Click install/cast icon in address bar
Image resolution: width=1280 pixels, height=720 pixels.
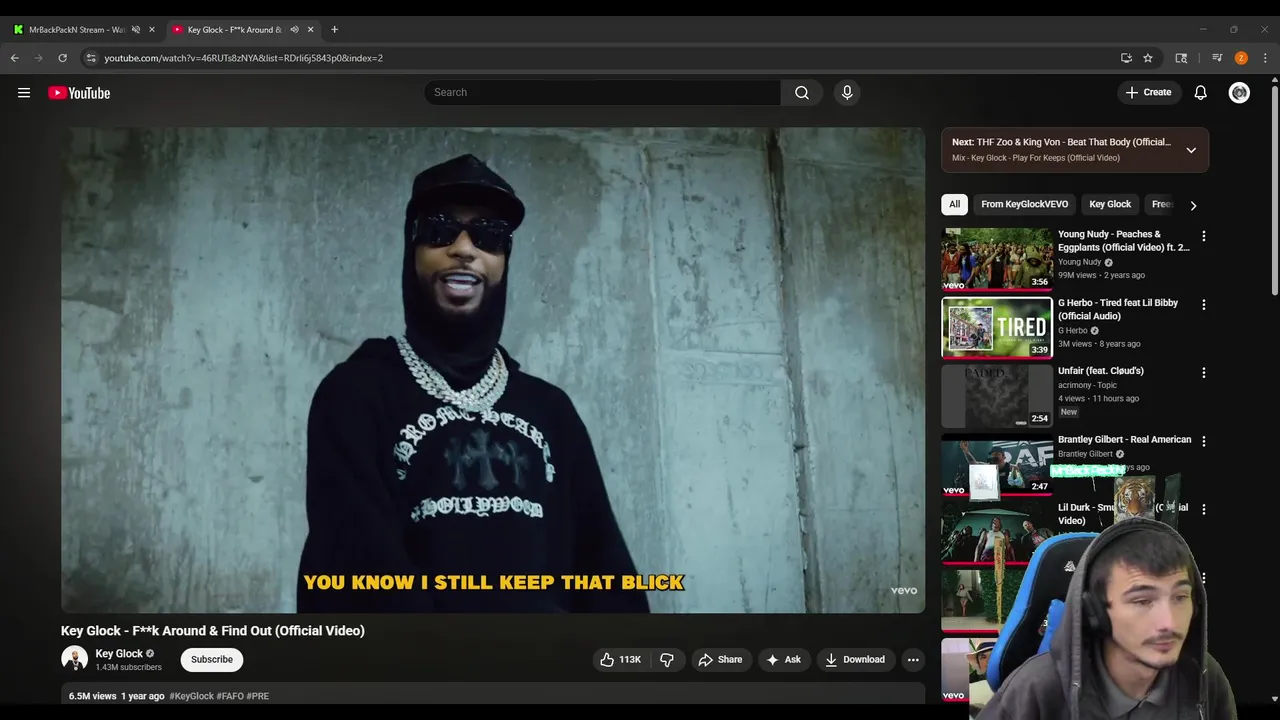click(x=1126, y=58)
